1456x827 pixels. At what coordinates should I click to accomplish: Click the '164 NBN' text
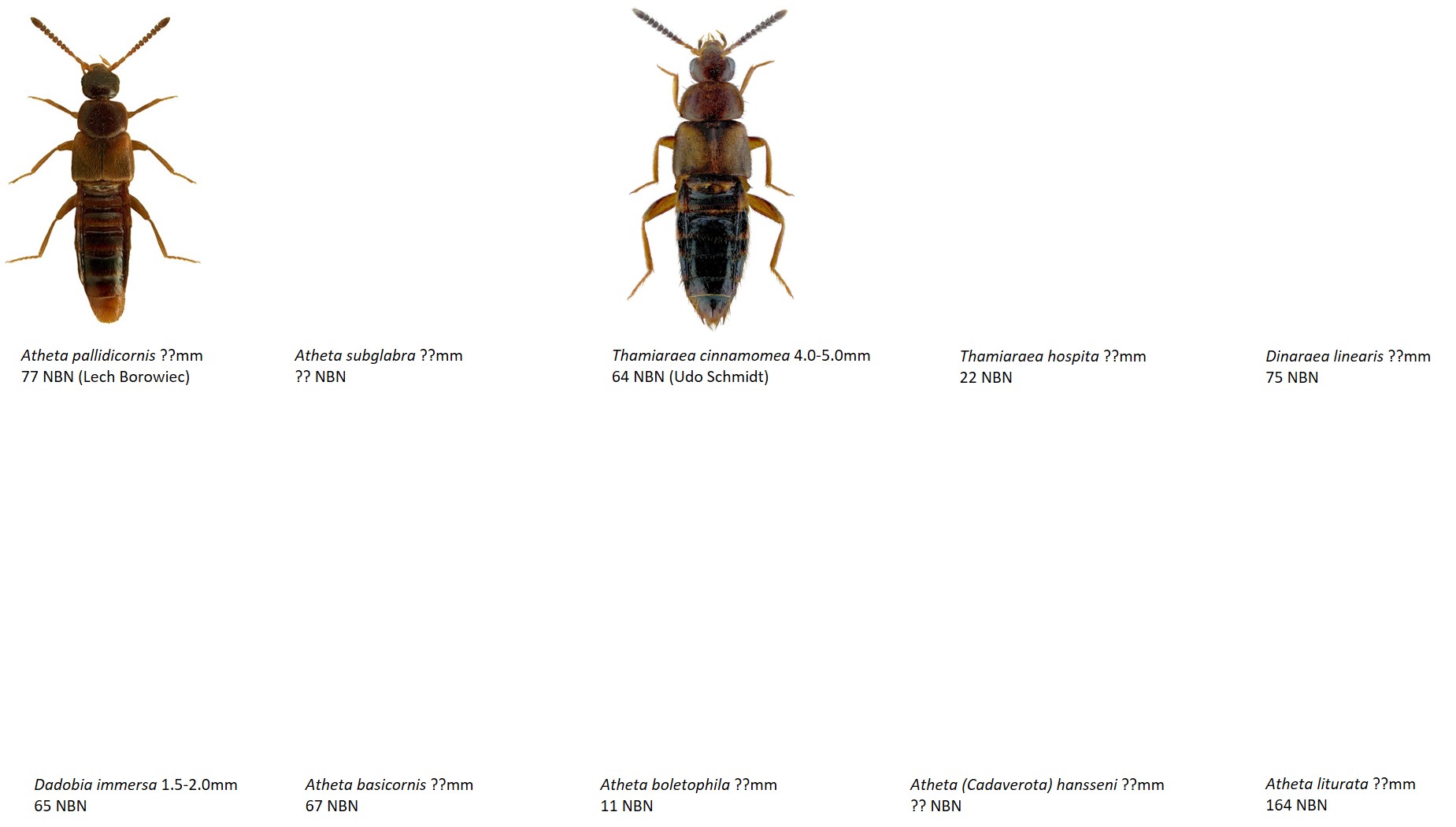1296,805
